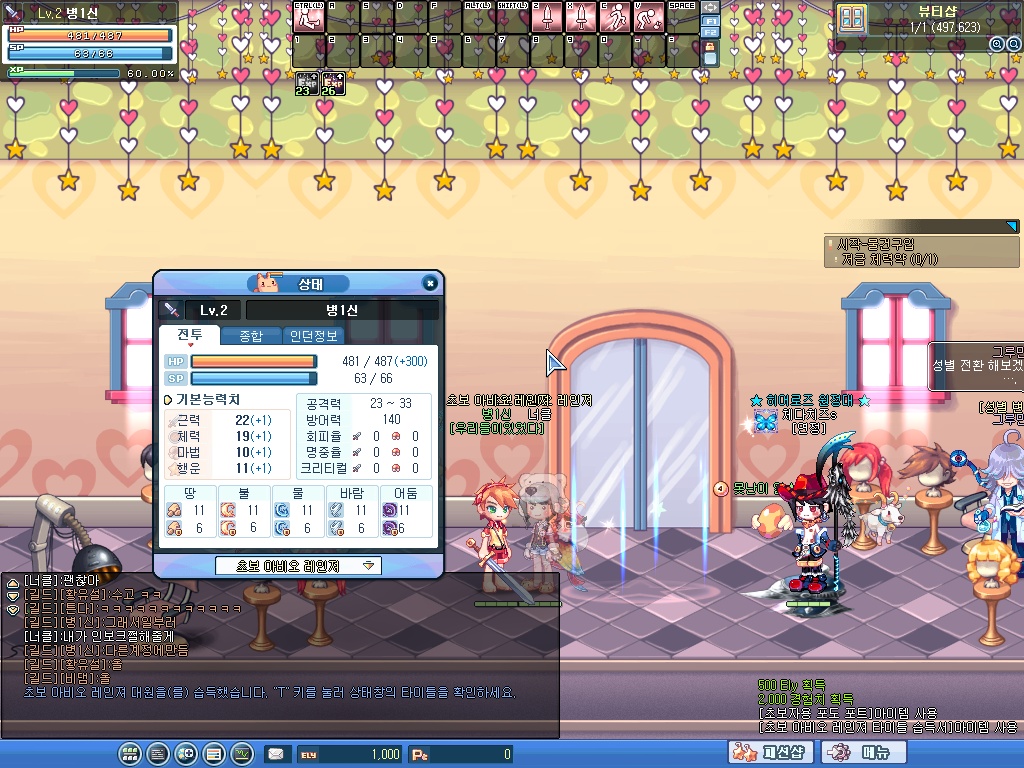Screen dimensions: 1024x768
Task: Click the XP progress bar at top left
Action: (64, 73)
